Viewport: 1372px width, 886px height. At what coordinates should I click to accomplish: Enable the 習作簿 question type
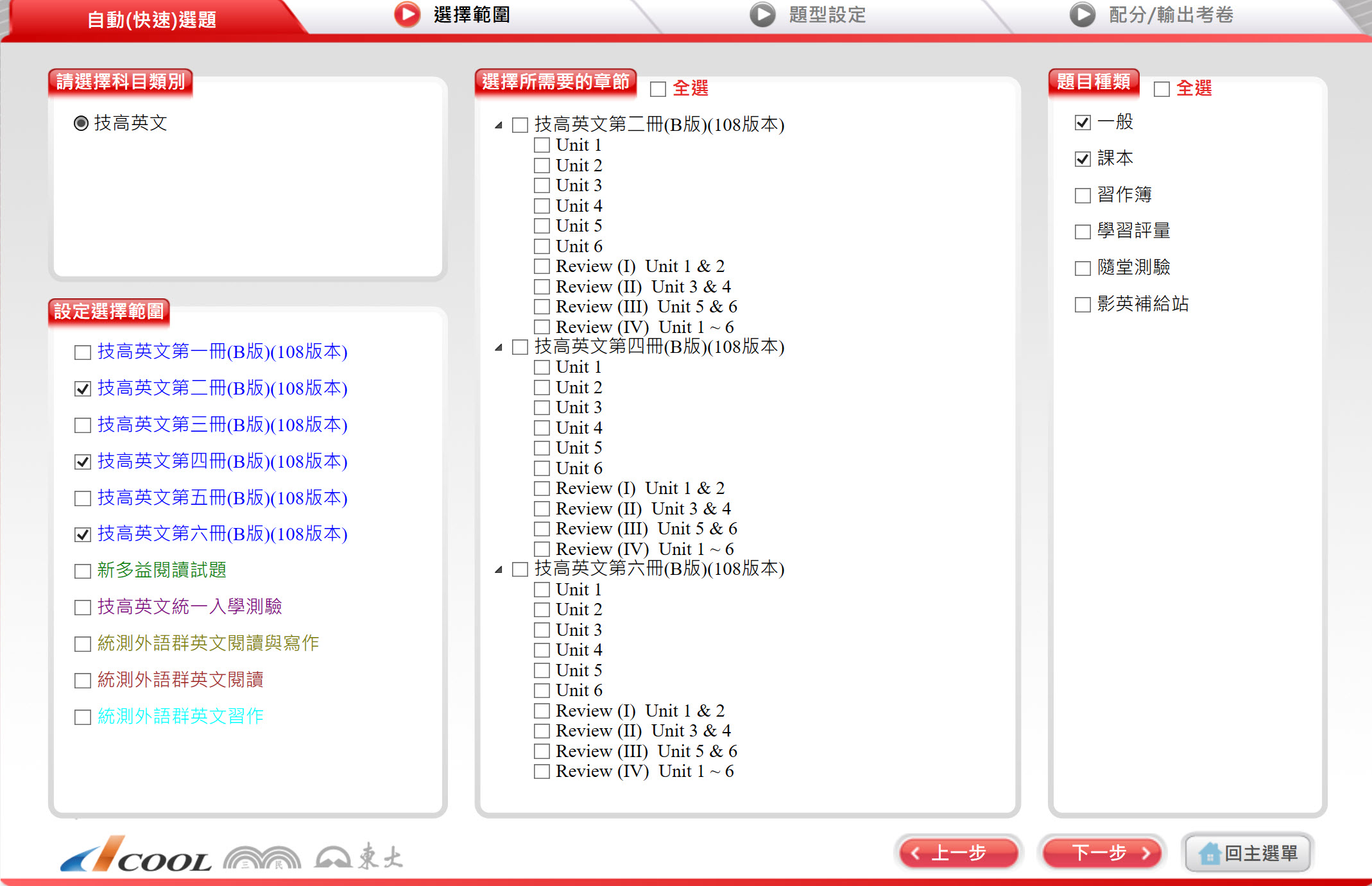[x=1083, y=195]
